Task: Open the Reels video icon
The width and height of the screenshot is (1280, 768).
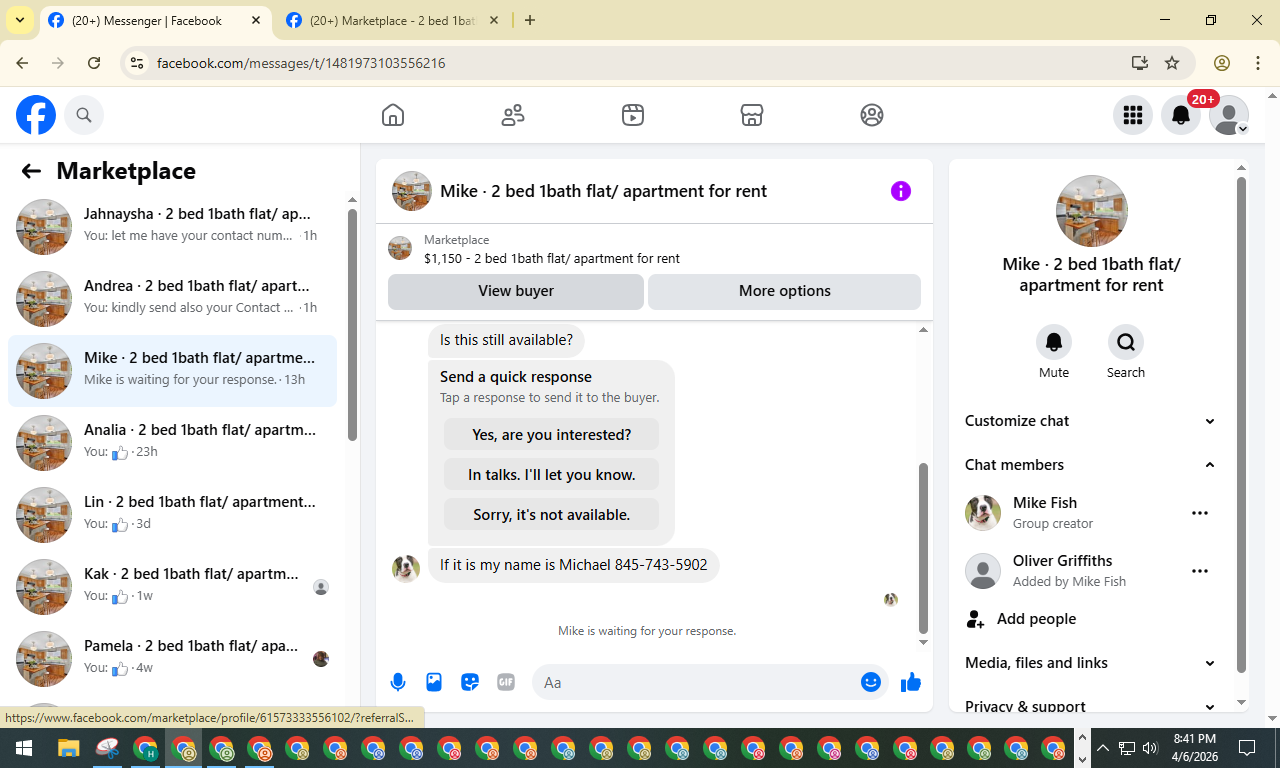Action: pos(632,115)
